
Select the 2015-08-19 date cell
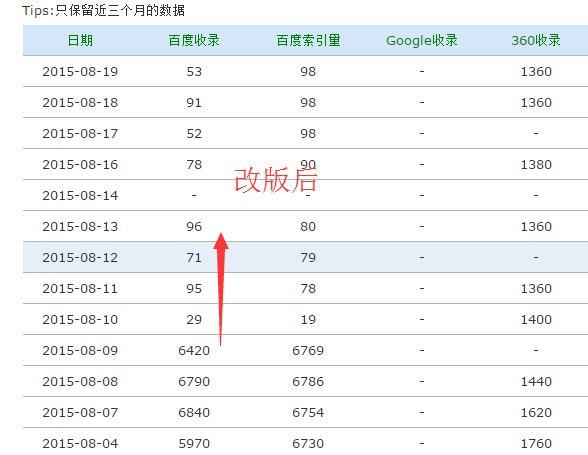point(80,71)
